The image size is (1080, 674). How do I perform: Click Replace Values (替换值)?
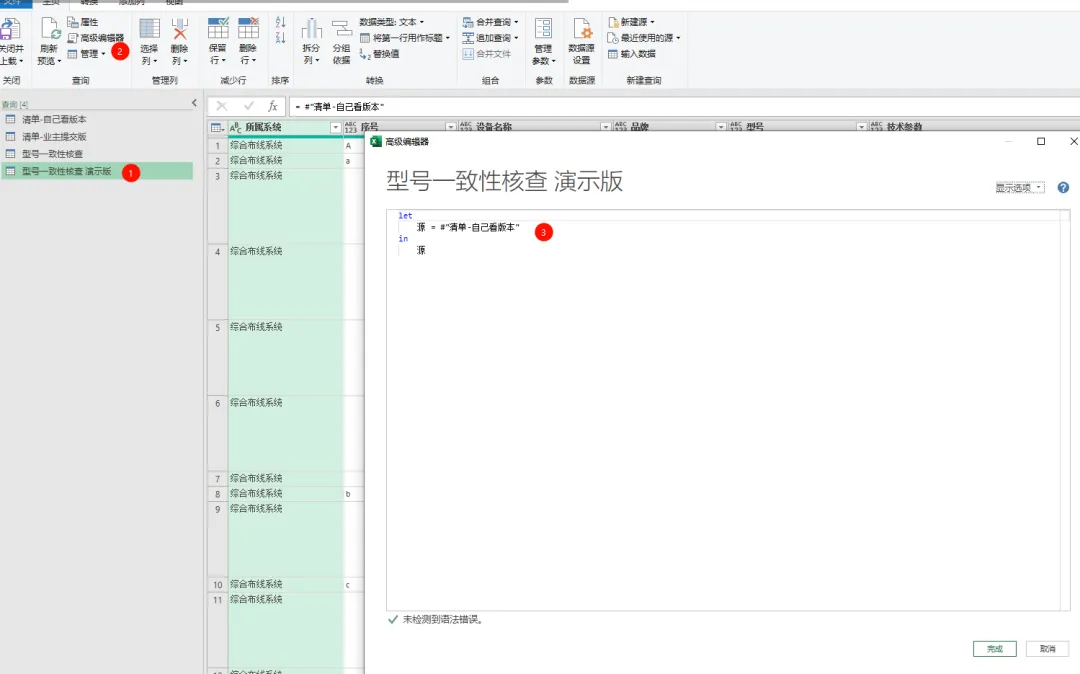pyautogui.click(x=380, y=54)
